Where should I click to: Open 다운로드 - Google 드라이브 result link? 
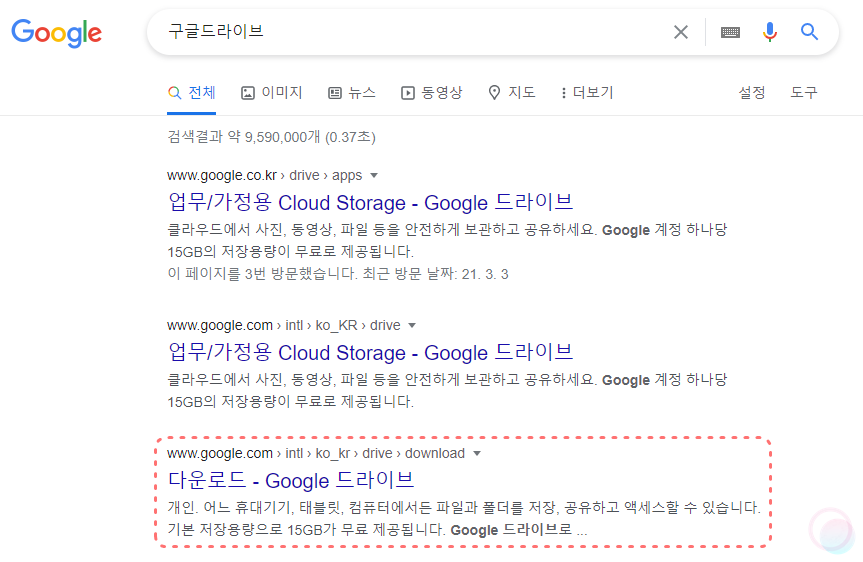click(291, 480)
